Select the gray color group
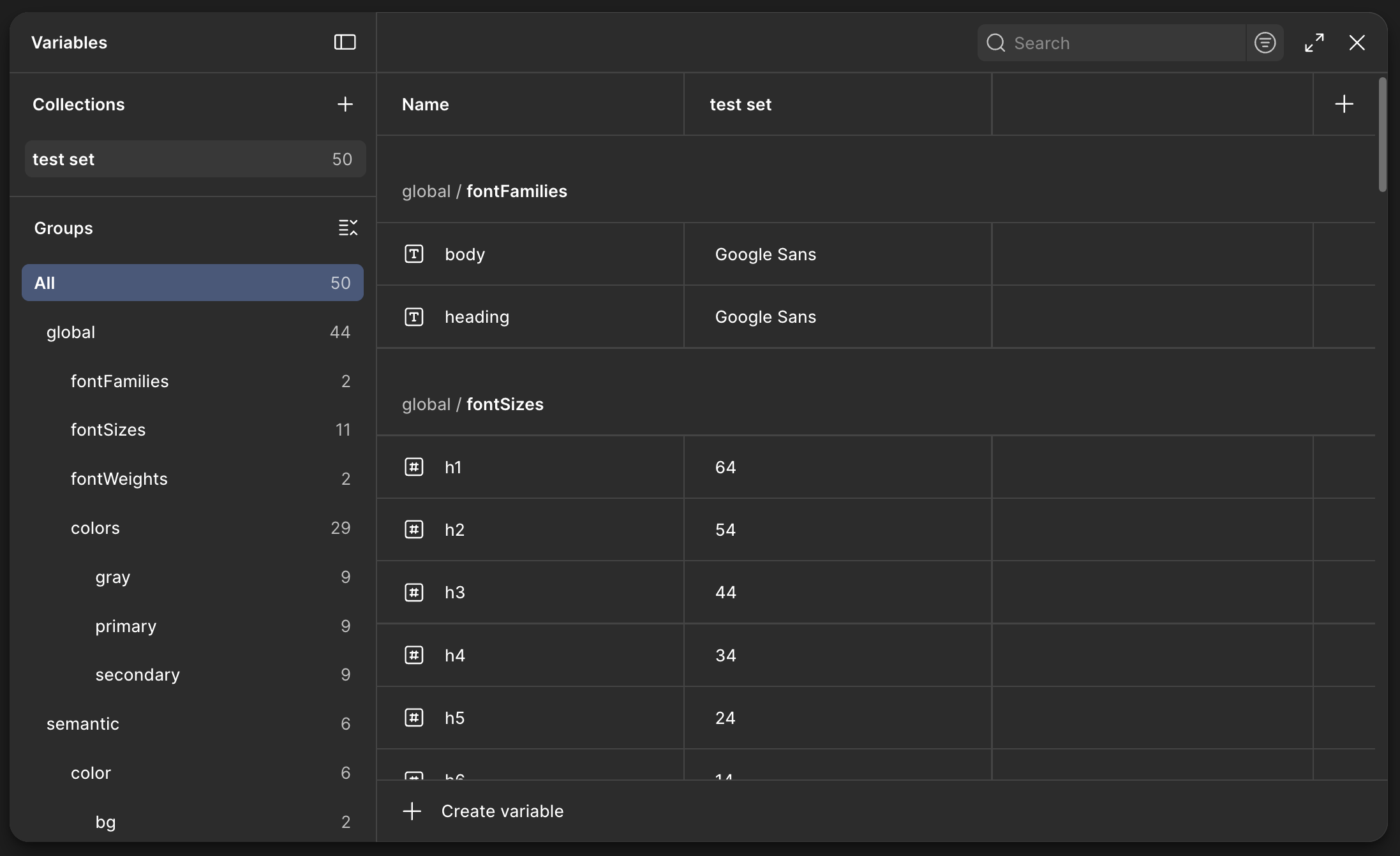 coord(193,577)
